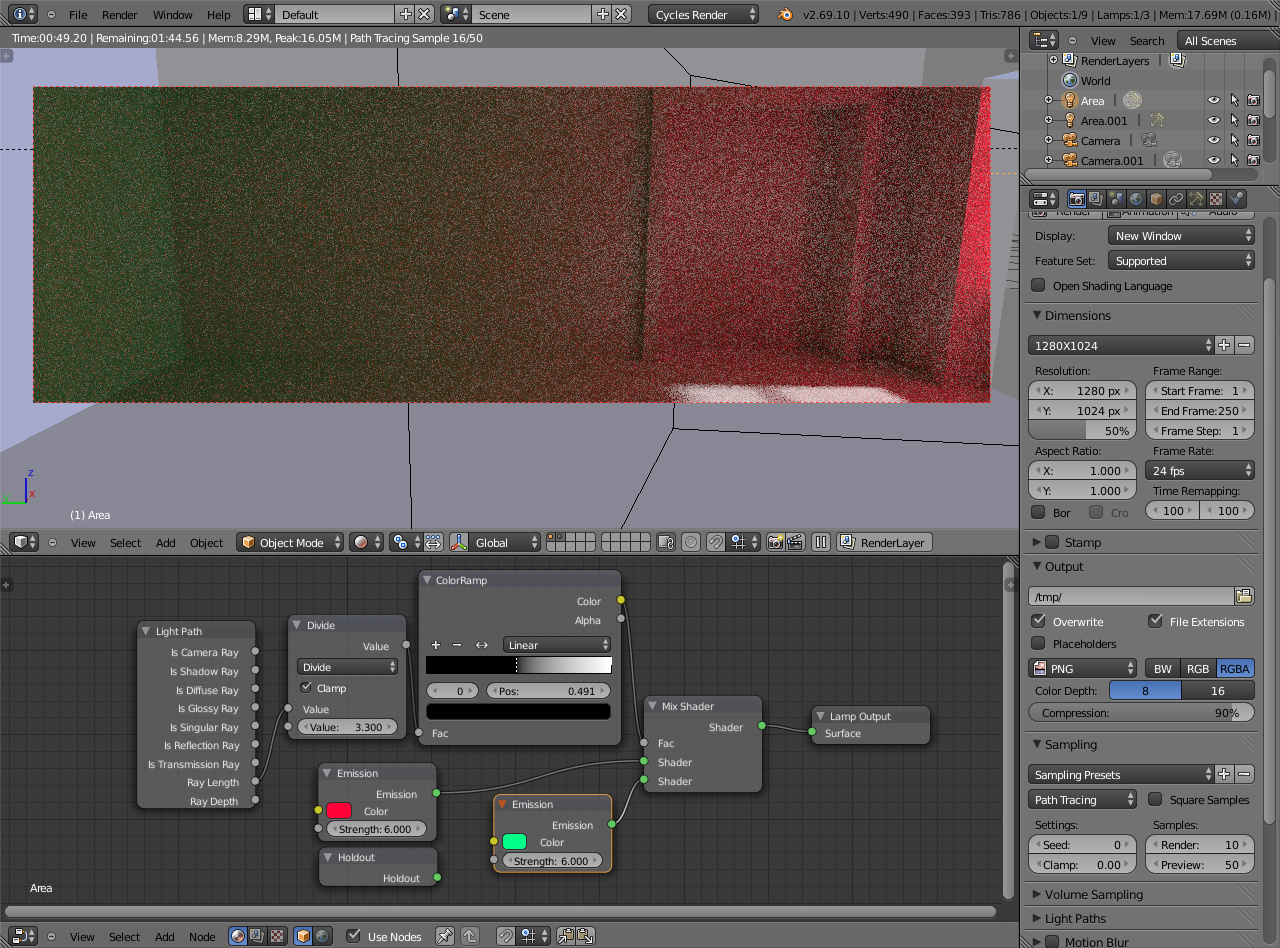Switch node editor to object shader cube icon
Viewport: 1280px width, 948px height.
[303, 936]
